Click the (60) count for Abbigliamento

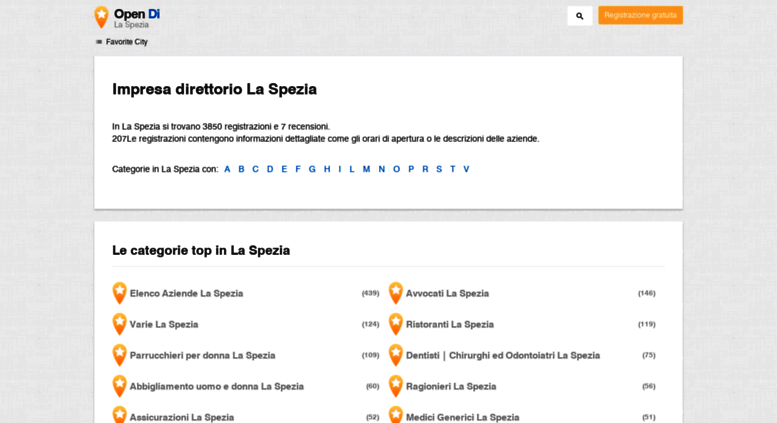[x=373, y=386]
